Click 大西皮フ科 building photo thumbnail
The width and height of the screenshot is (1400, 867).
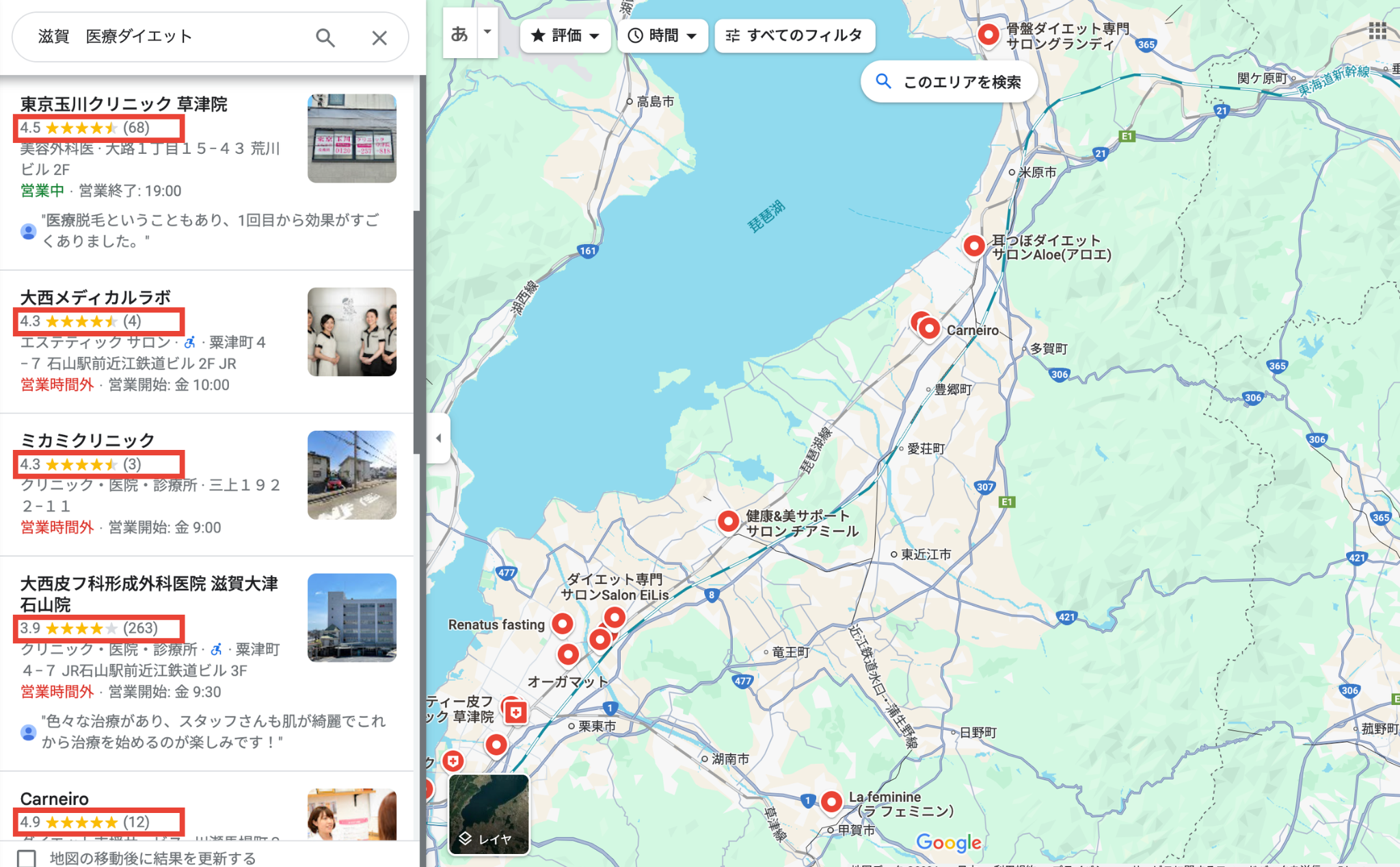(352, 617)
